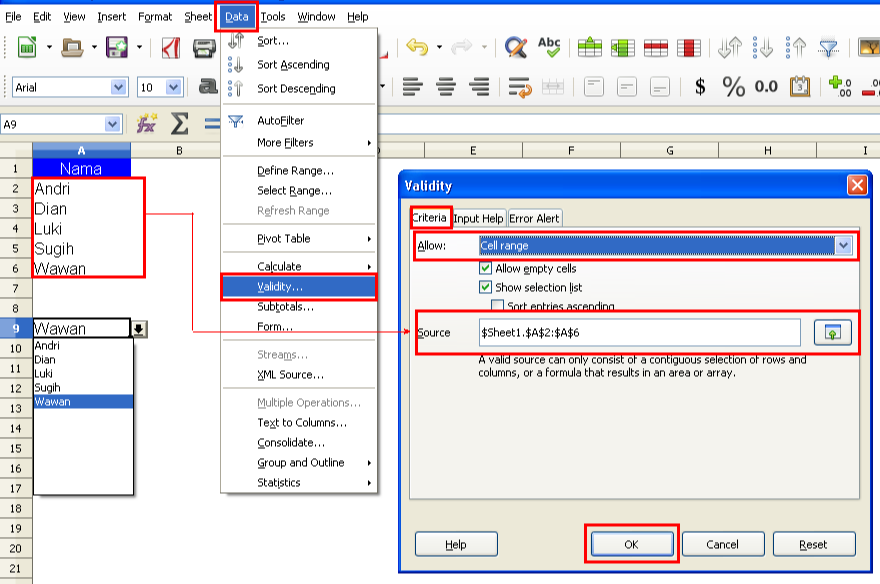Click the Spelling check Abc icon
The width and height of the screenshot is (880, 584).
click(x=548, y=47)
